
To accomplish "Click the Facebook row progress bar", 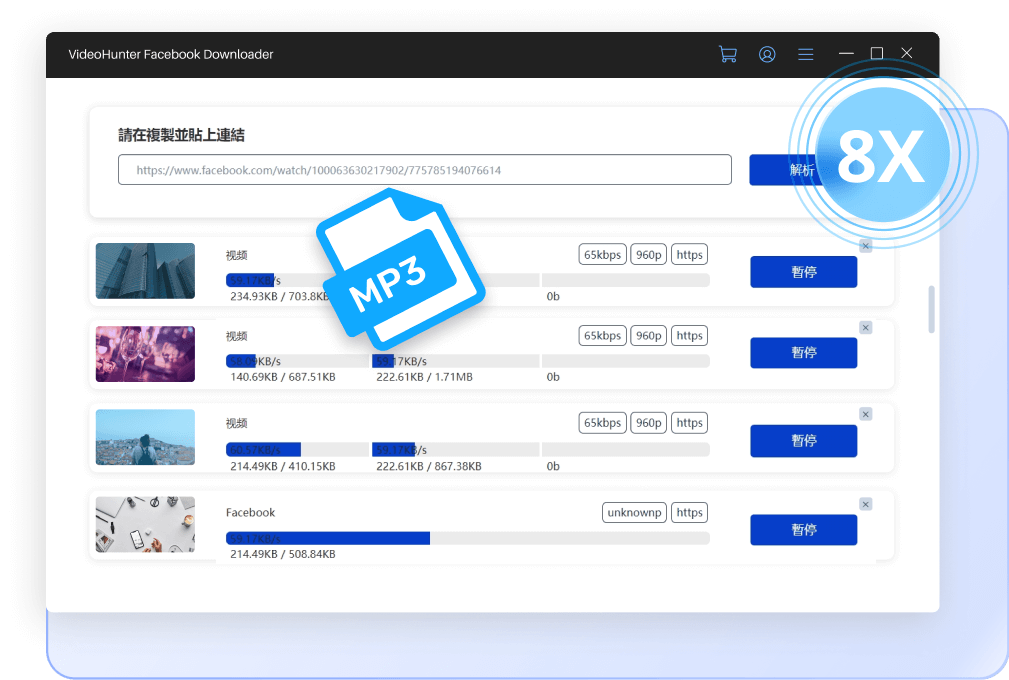I will [x=468, y=538].
